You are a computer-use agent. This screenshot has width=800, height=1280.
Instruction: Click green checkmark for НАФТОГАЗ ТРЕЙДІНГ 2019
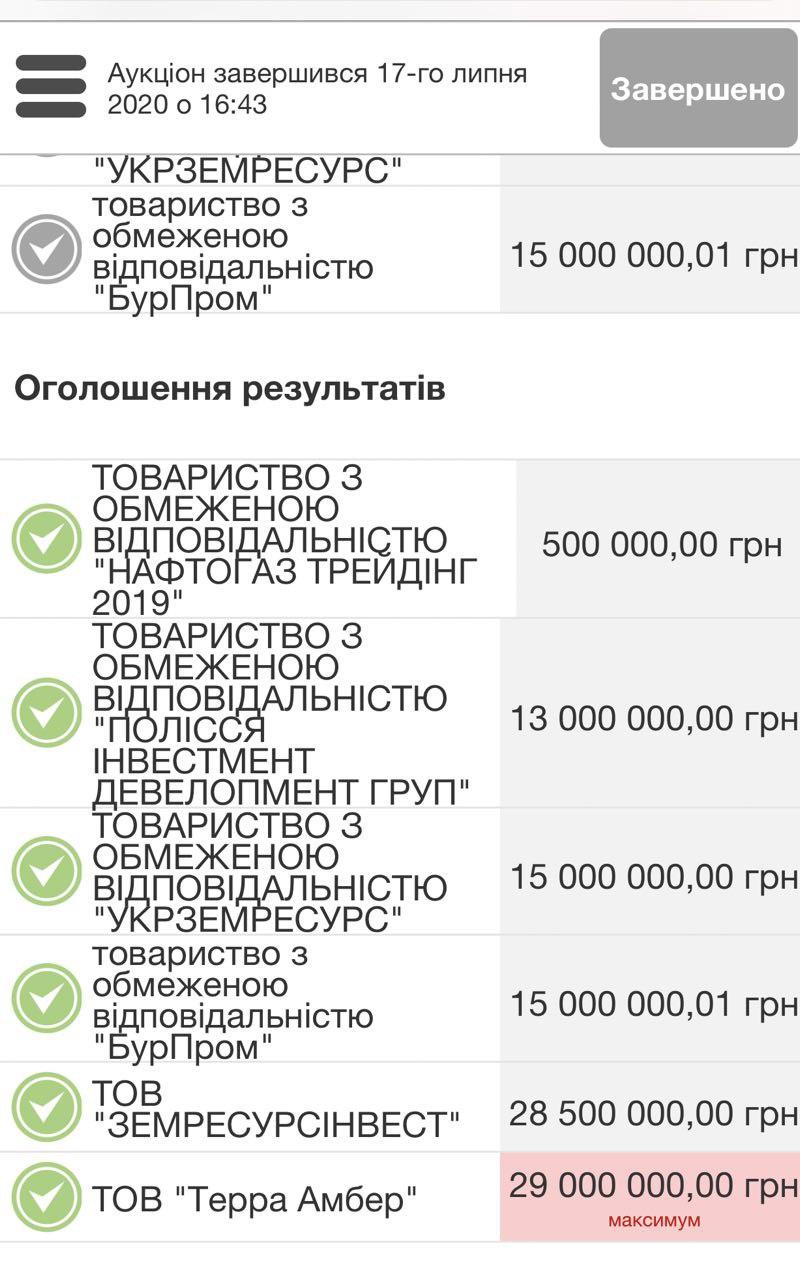point(46,539)
